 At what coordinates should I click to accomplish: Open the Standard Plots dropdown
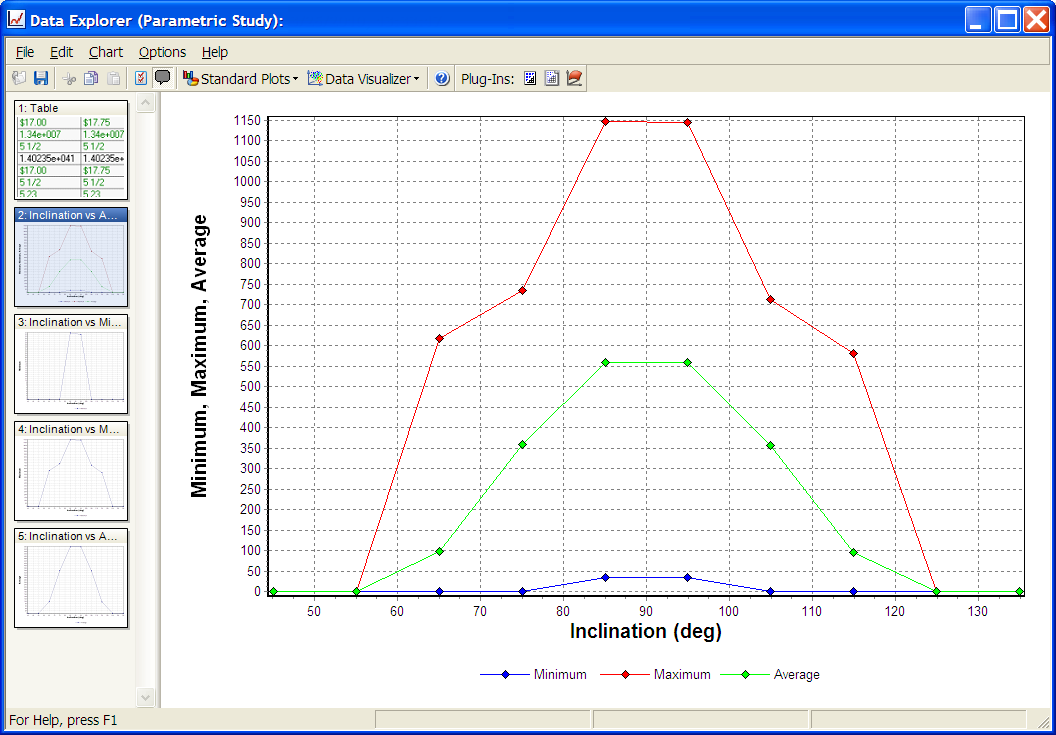241,79
